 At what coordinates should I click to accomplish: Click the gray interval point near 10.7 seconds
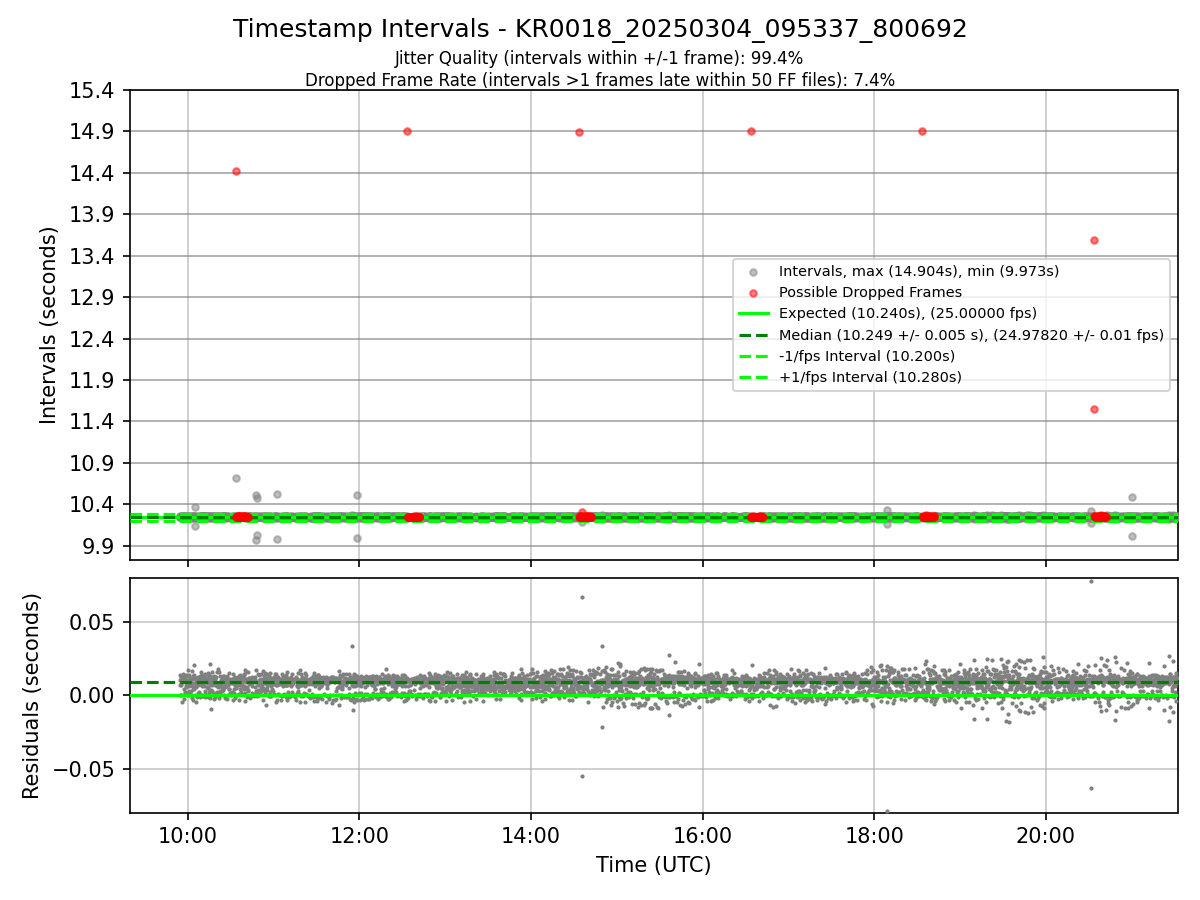click(x=236, y=478)
